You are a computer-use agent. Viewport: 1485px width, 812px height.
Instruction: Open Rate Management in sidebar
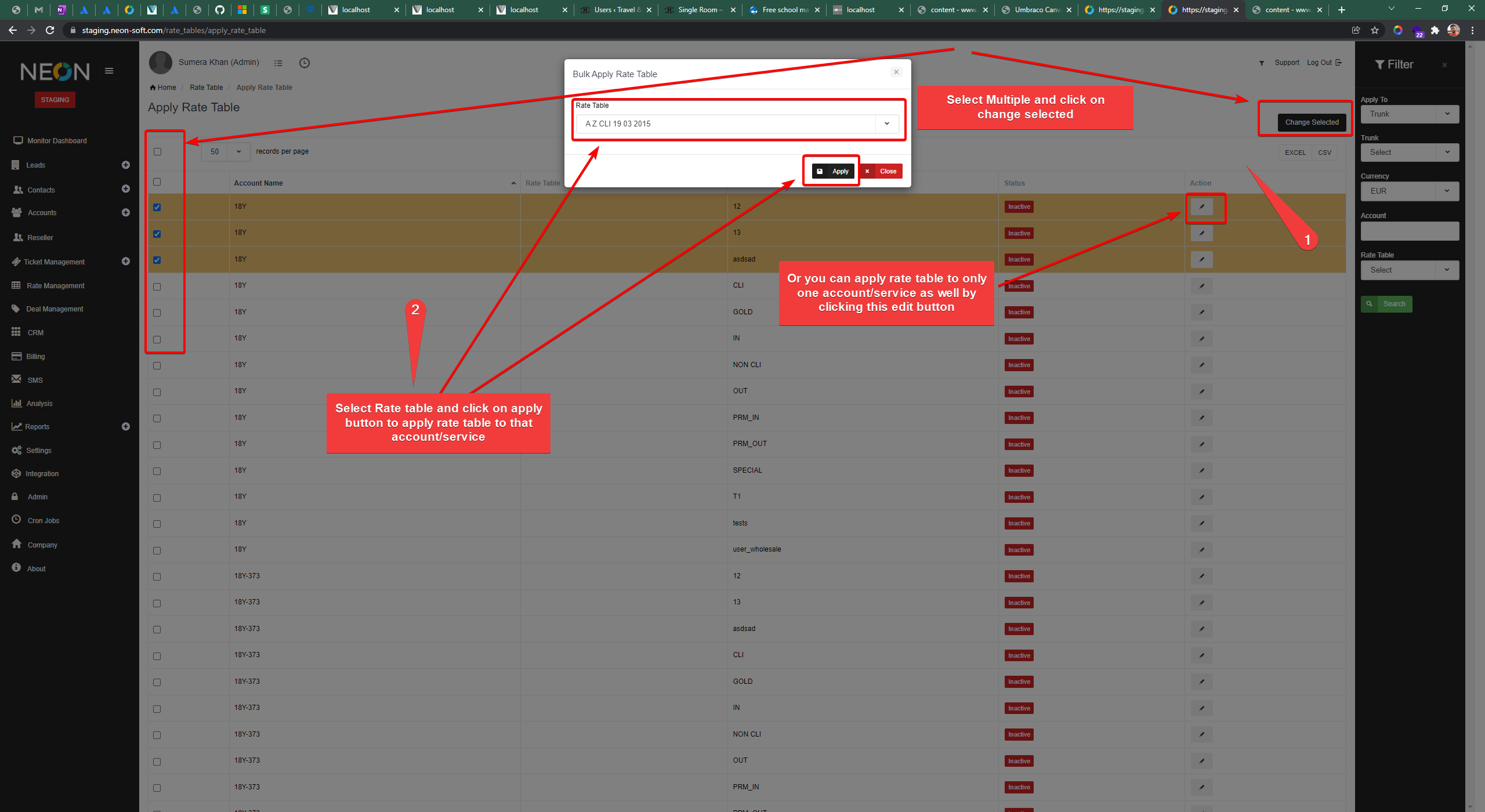tap(56, 285)
